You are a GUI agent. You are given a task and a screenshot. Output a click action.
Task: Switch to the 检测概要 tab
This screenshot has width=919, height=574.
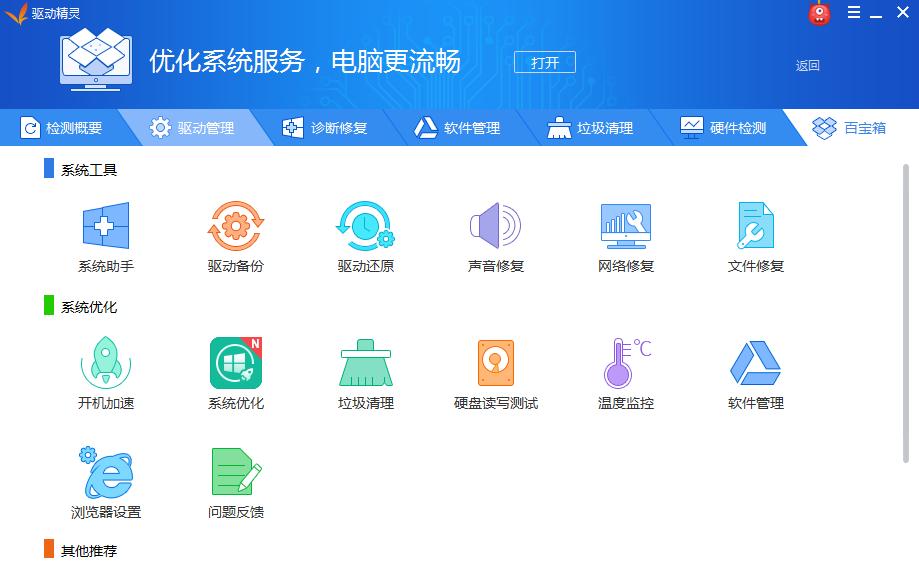[x=61, y=127]
